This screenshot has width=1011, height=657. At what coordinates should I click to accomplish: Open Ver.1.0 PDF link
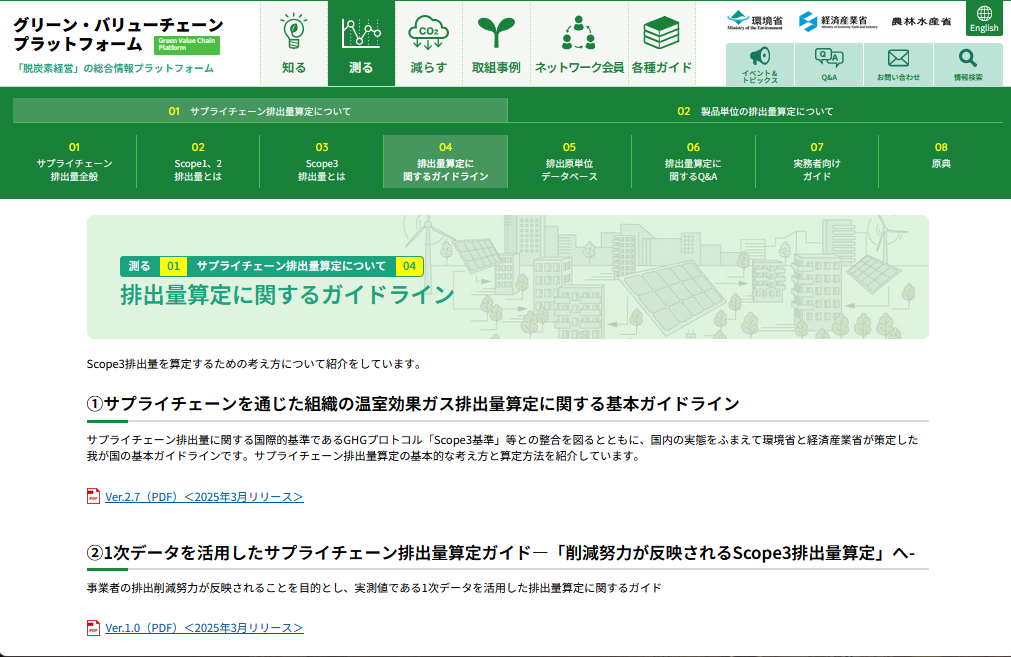(x=204, y=628)
